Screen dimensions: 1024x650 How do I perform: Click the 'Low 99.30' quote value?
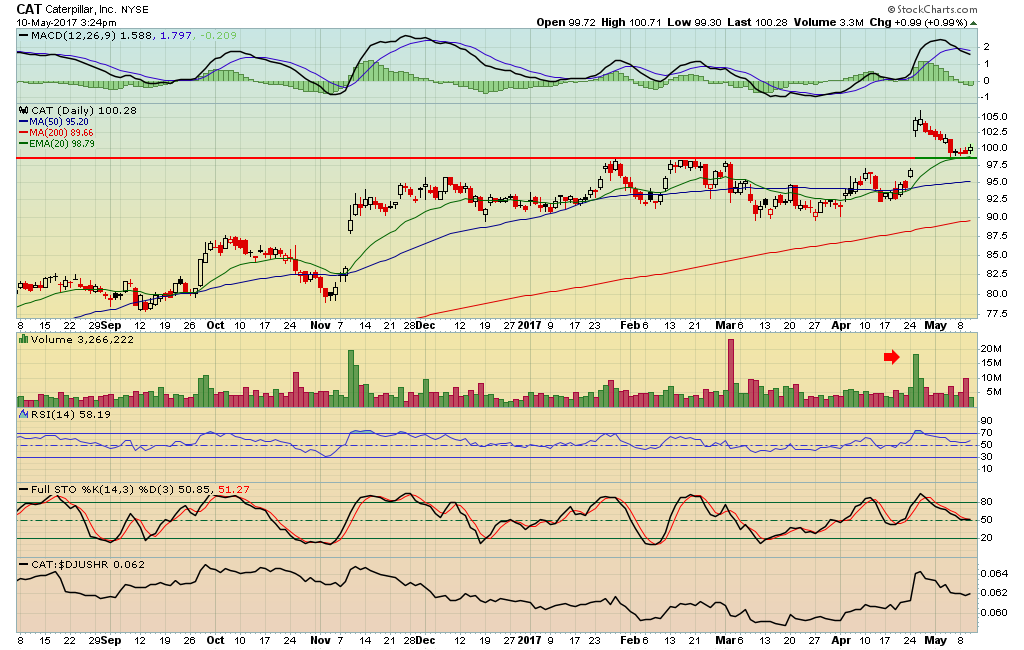[x=694, y=22]
